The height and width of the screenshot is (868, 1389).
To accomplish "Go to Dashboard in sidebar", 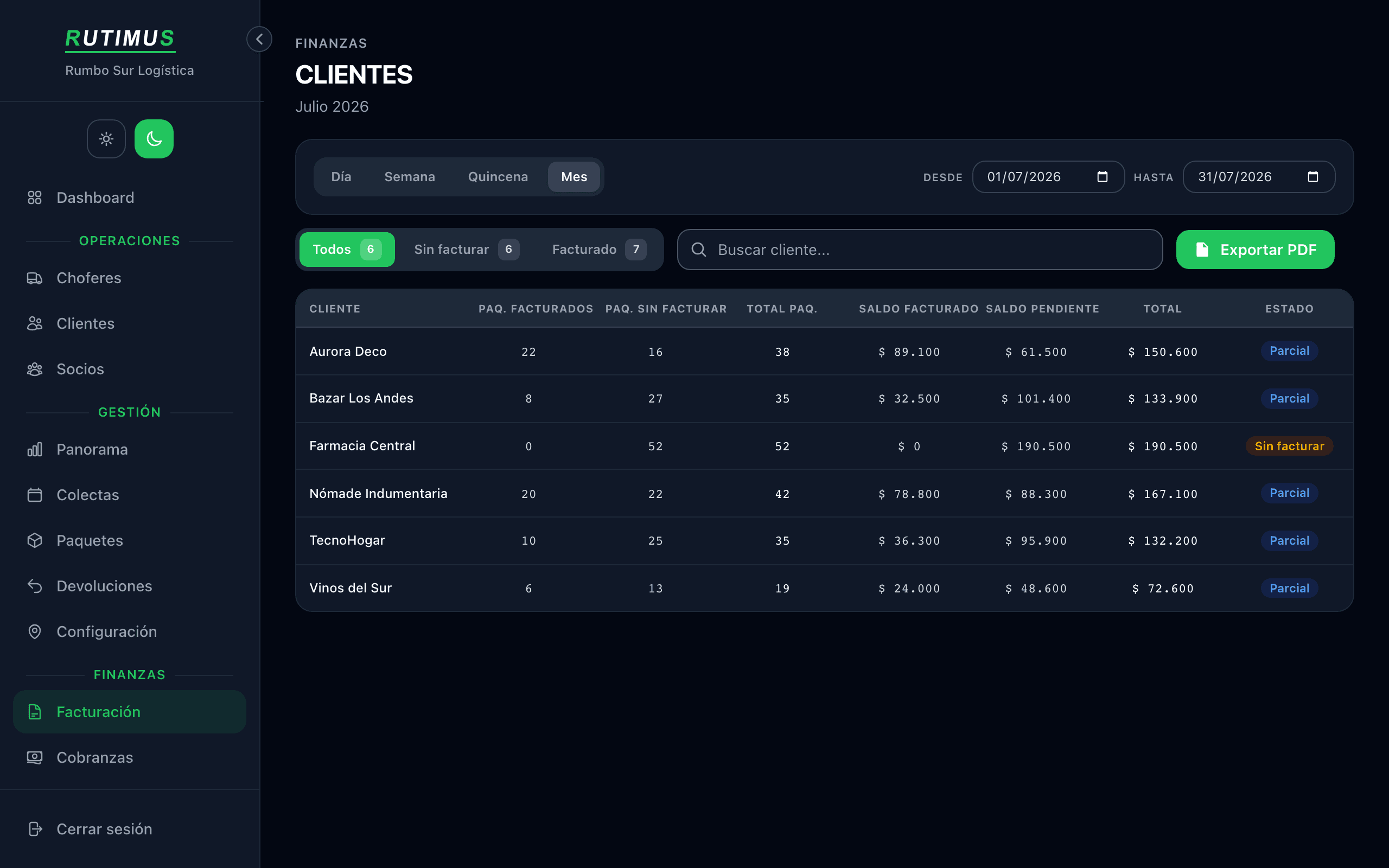I will click(95, 197).
